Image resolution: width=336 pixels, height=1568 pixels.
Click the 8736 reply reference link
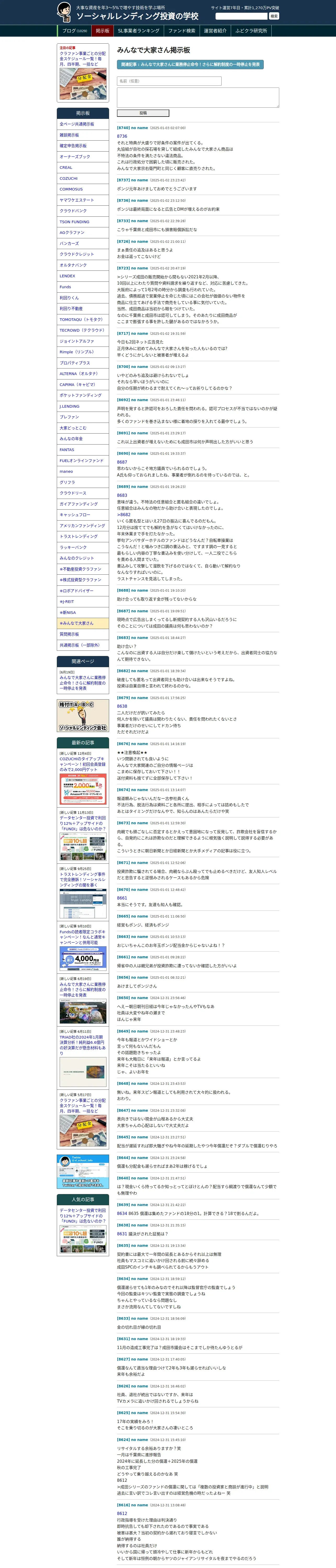122,136
